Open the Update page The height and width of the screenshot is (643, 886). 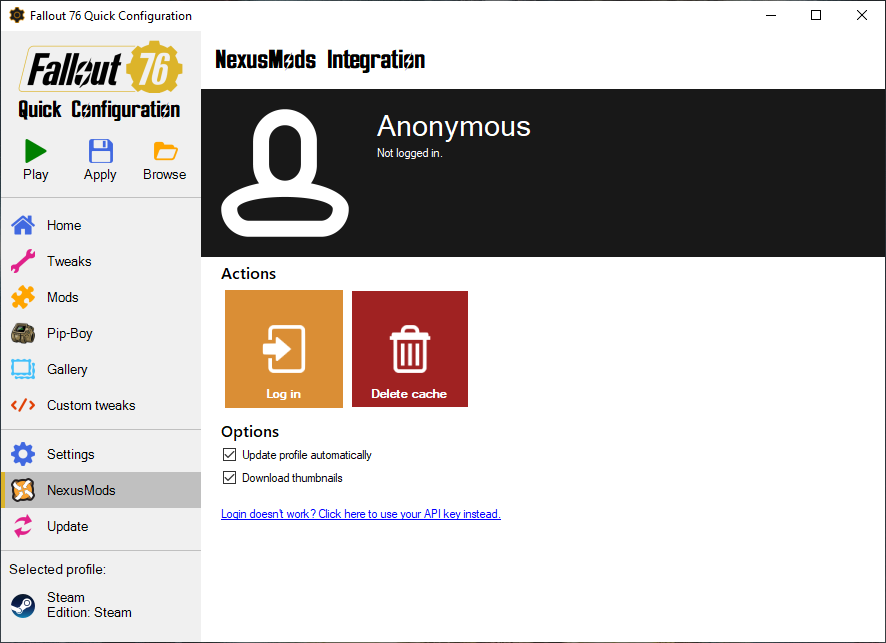pos(101,527)
